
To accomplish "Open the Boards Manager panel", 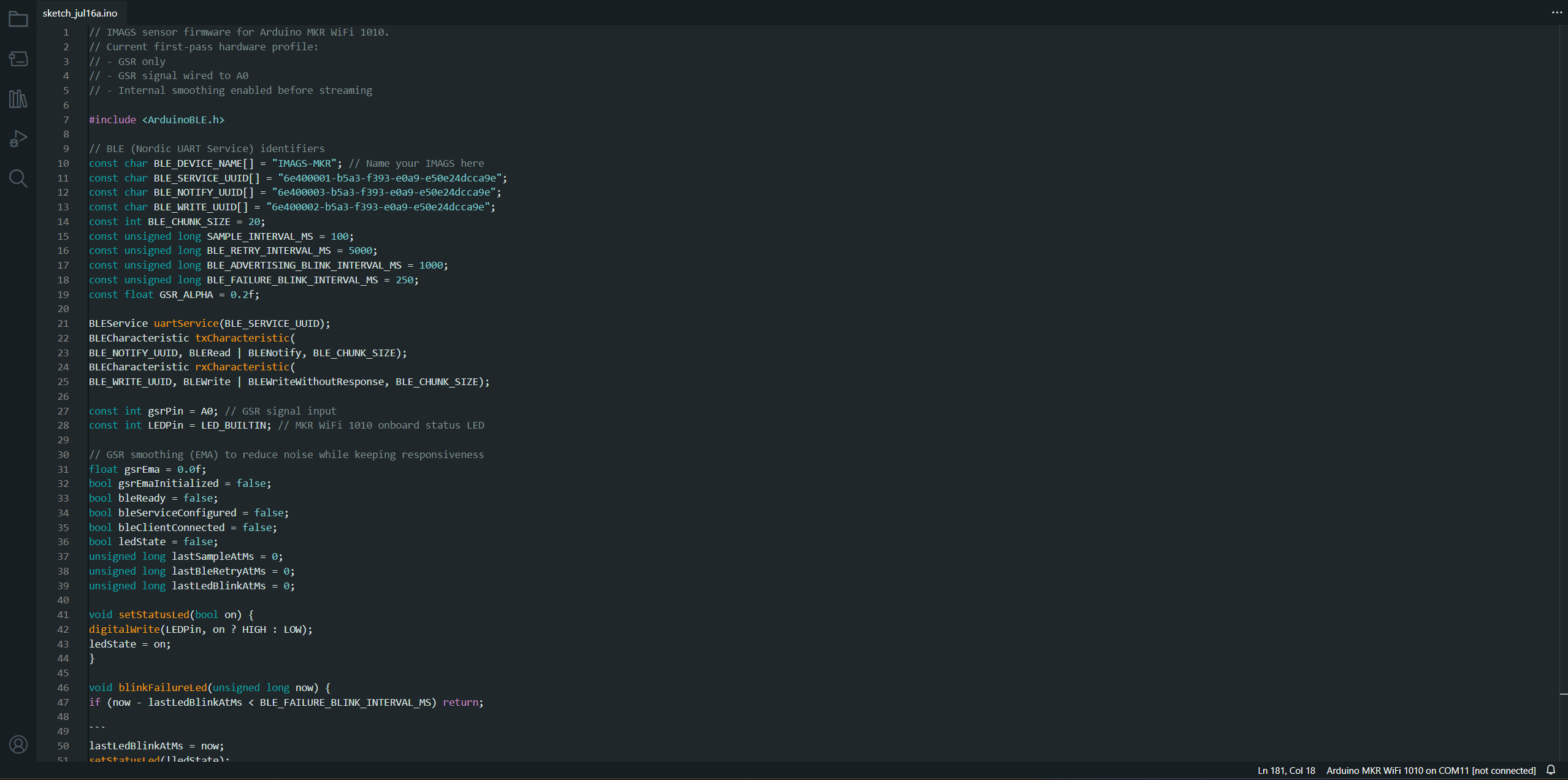I will click(18, 59).
